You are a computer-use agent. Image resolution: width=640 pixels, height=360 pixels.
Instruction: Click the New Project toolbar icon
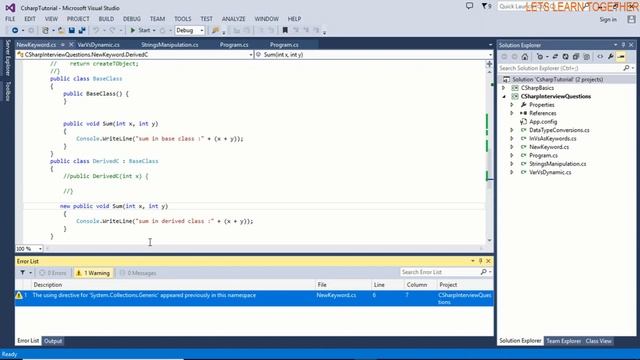(x=45, y=30)
